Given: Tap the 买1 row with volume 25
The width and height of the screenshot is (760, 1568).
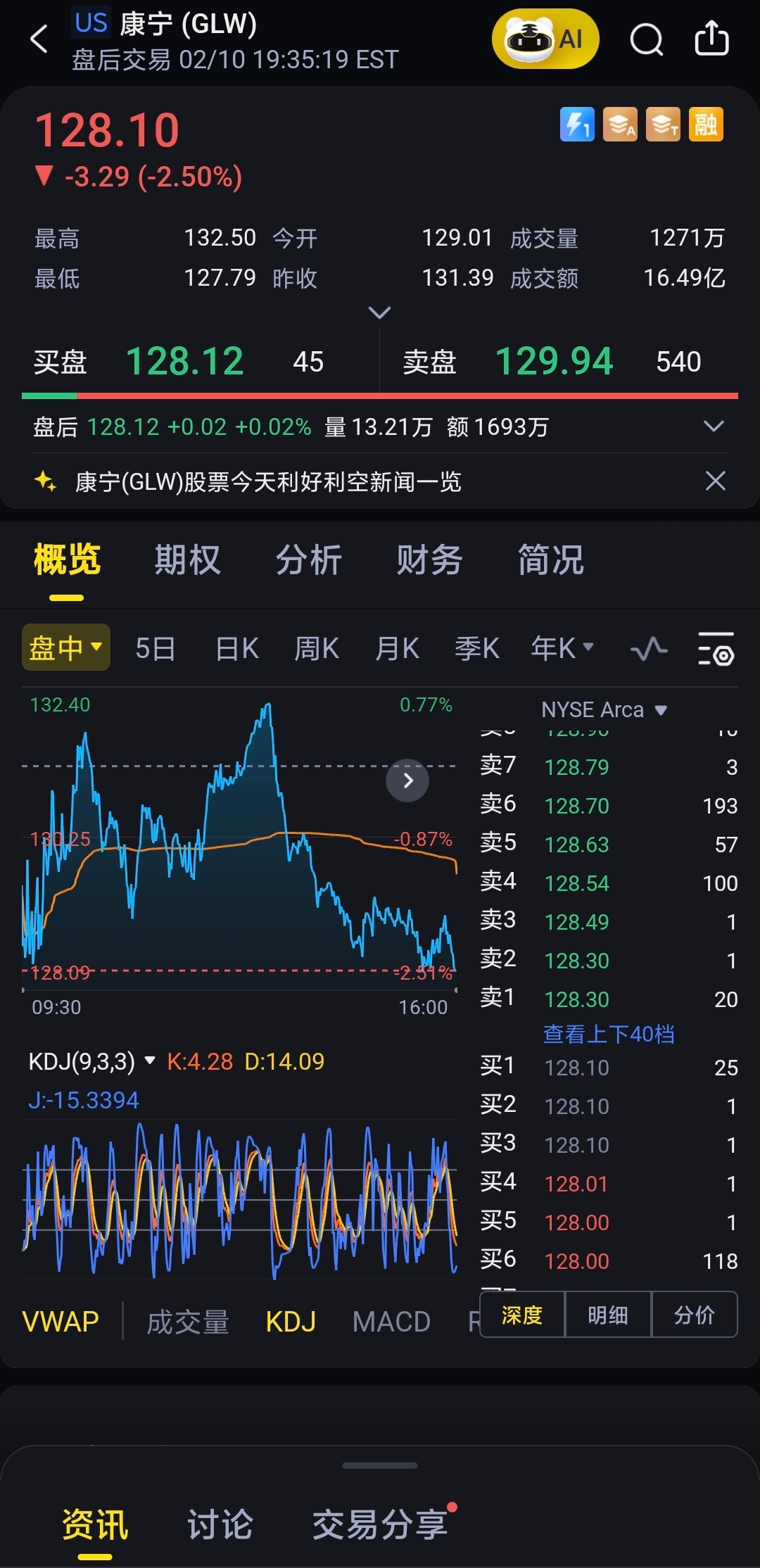Looking at the screenshot, I should 609,1067.
